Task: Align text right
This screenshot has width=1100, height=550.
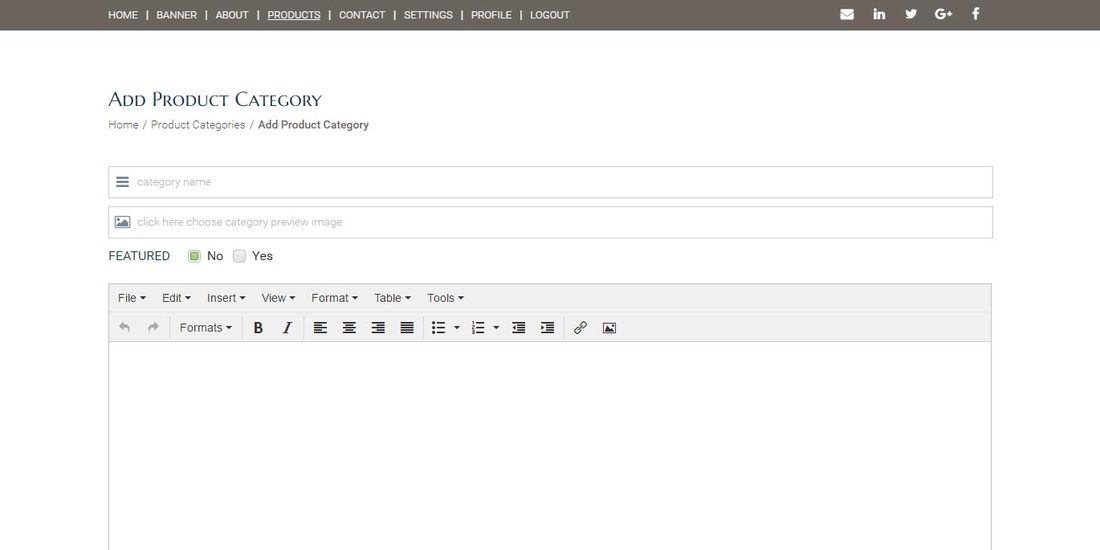Action: pyautogui.click(x=378, y=328)
